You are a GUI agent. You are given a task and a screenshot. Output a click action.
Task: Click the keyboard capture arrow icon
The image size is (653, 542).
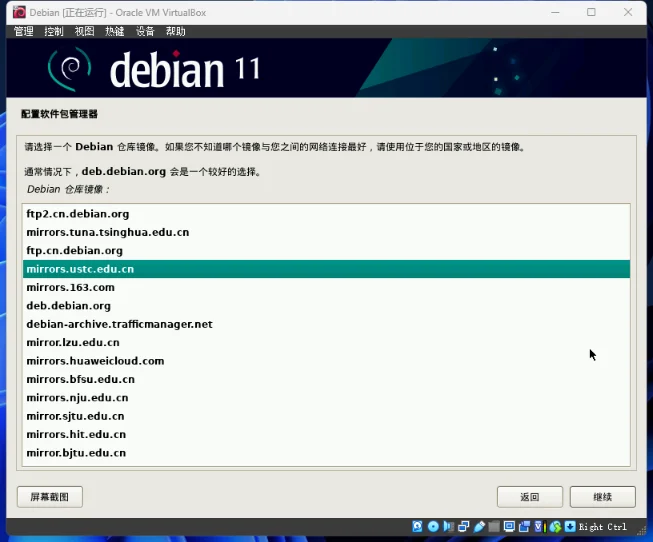(570, 527)
